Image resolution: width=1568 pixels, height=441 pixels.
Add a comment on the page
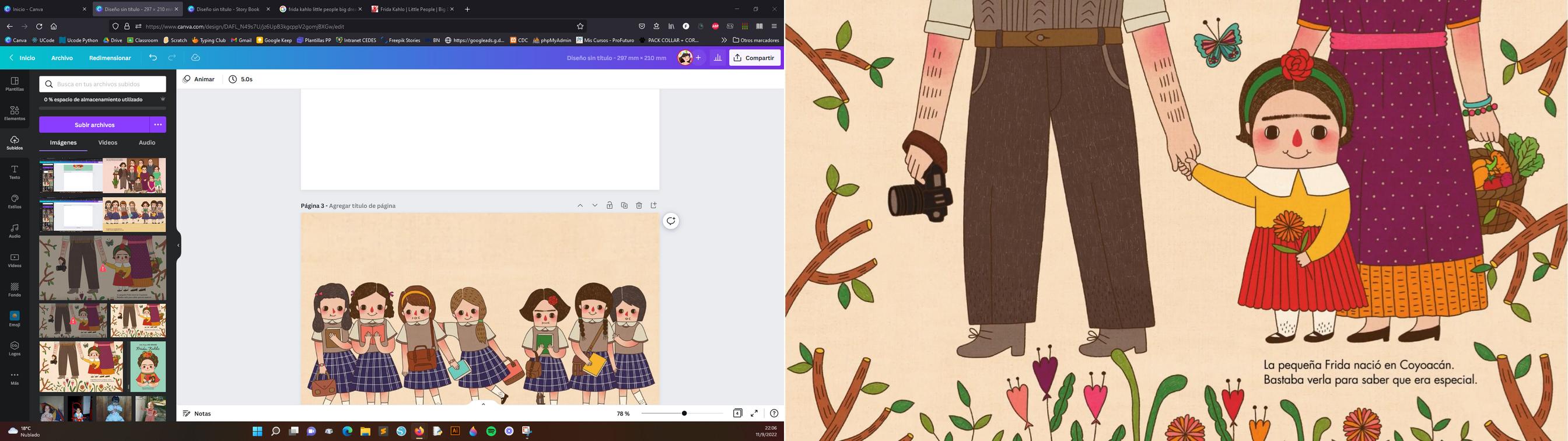click(x=671, y=221)
